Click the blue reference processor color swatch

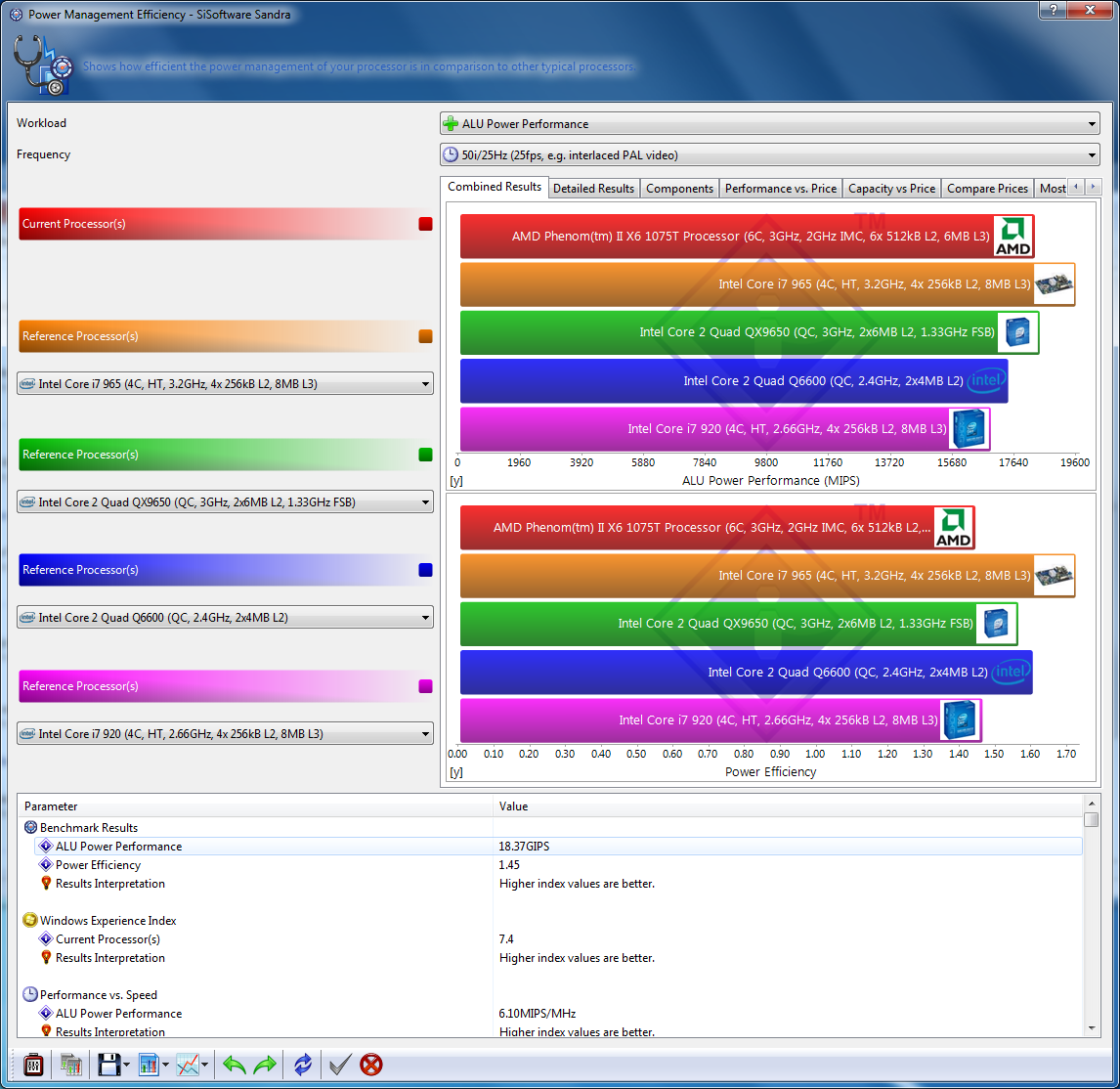426,570
